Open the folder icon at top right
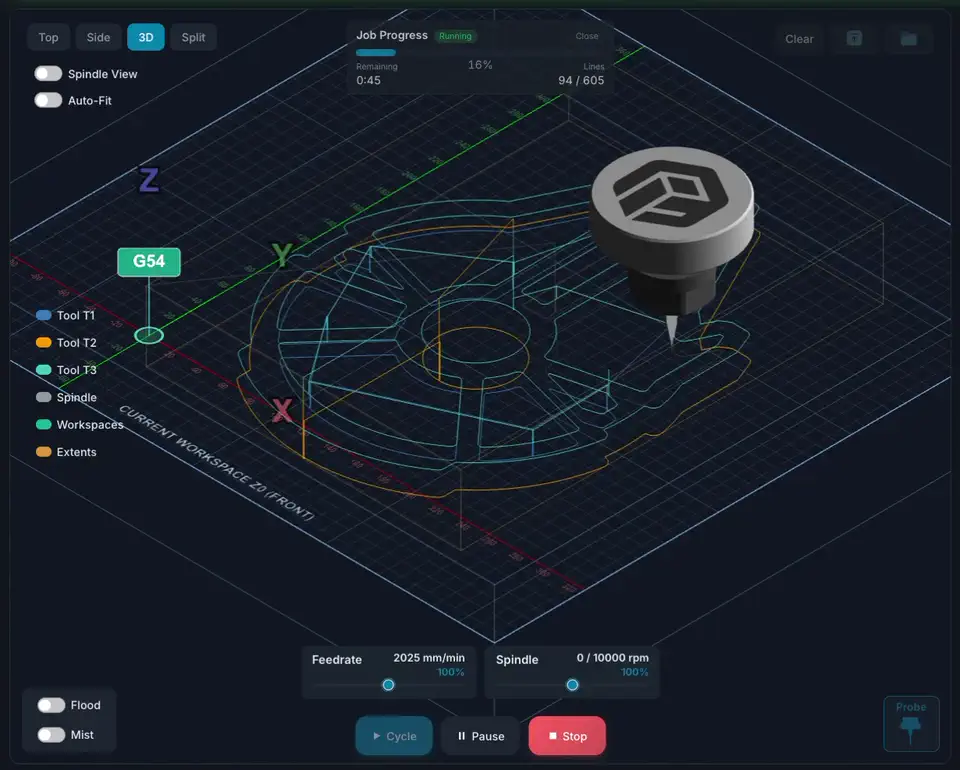 pos(909,39)
